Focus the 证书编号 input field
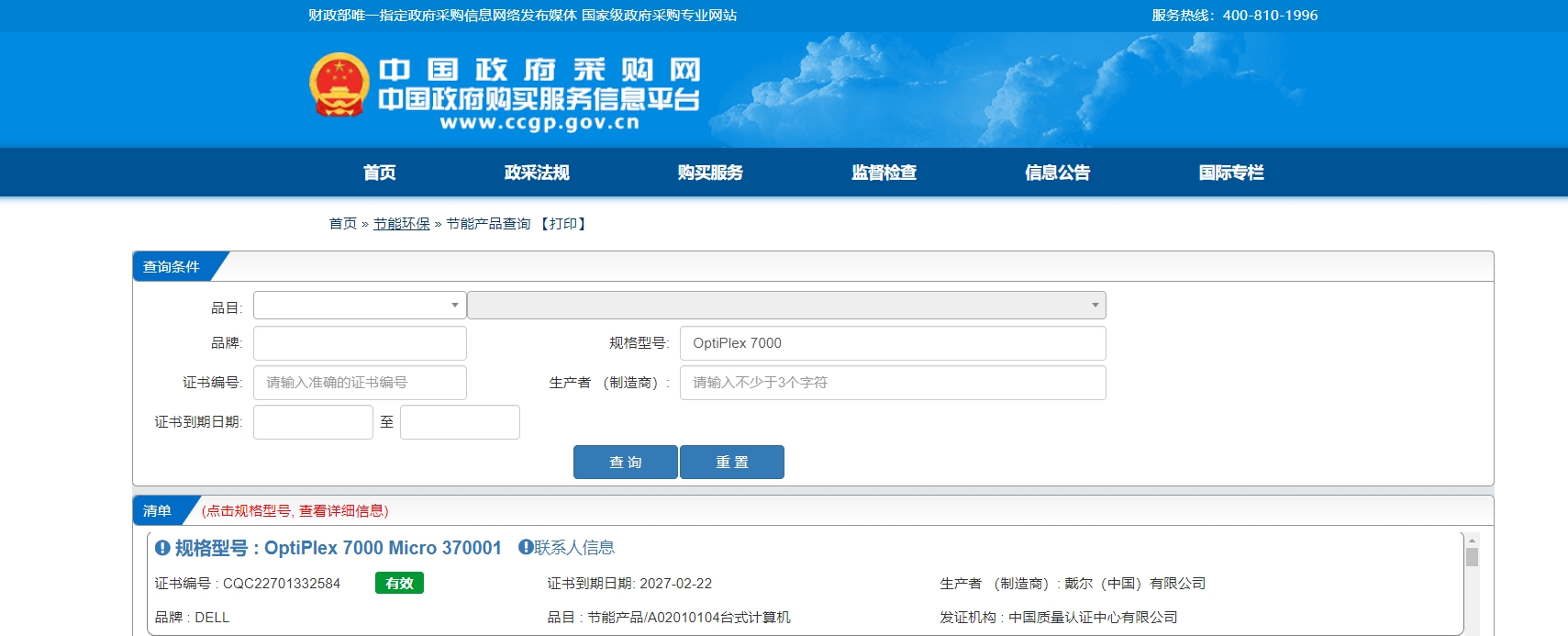This screenshot has height=636, width=1568. click(360, 383)
